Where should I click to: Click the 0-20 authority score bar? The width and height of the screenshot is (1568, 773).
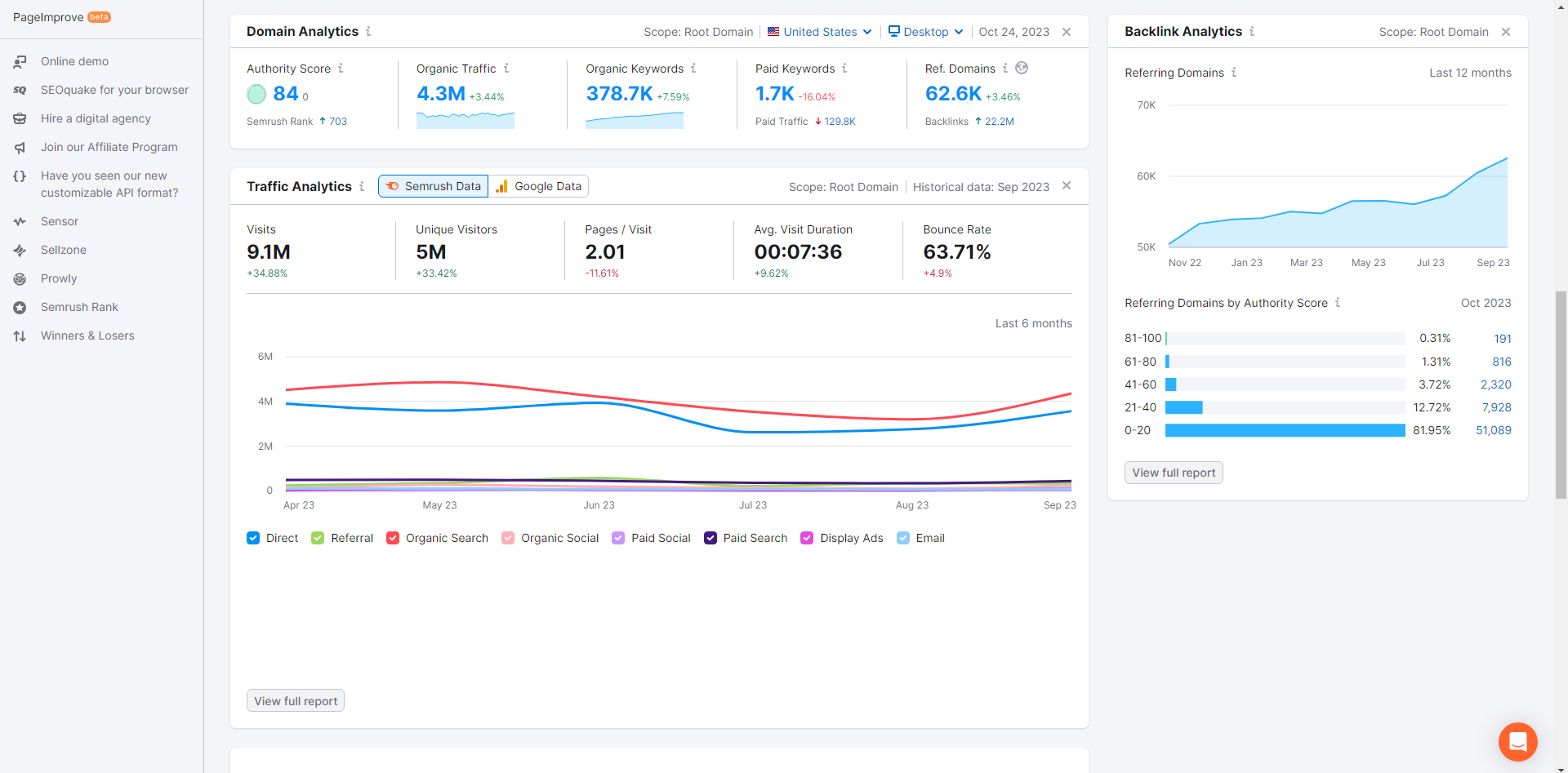tap(1285, 430)
